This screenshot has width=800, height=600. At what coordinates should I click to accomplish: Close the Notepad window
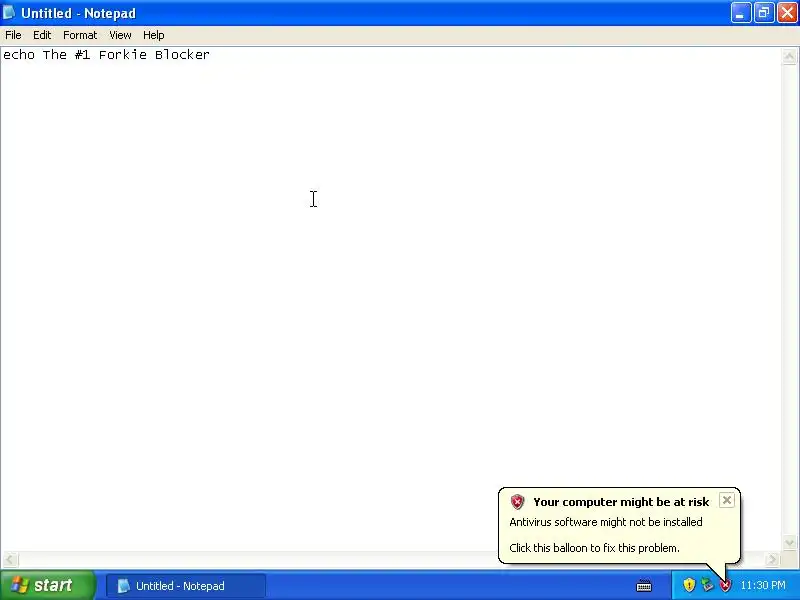[787, 13]
